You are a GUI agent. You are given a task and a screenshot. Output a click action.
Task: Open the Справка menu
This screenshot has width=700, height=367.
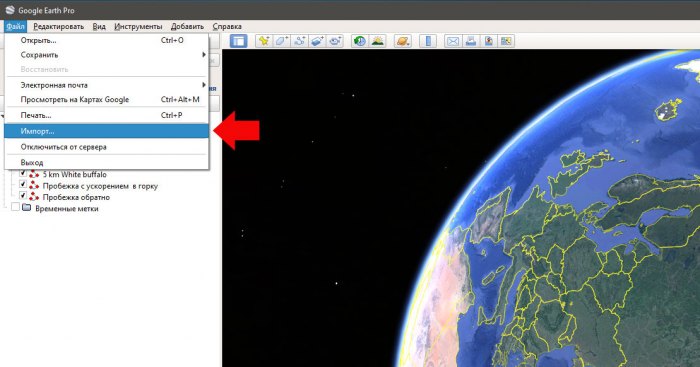(227, 26)
